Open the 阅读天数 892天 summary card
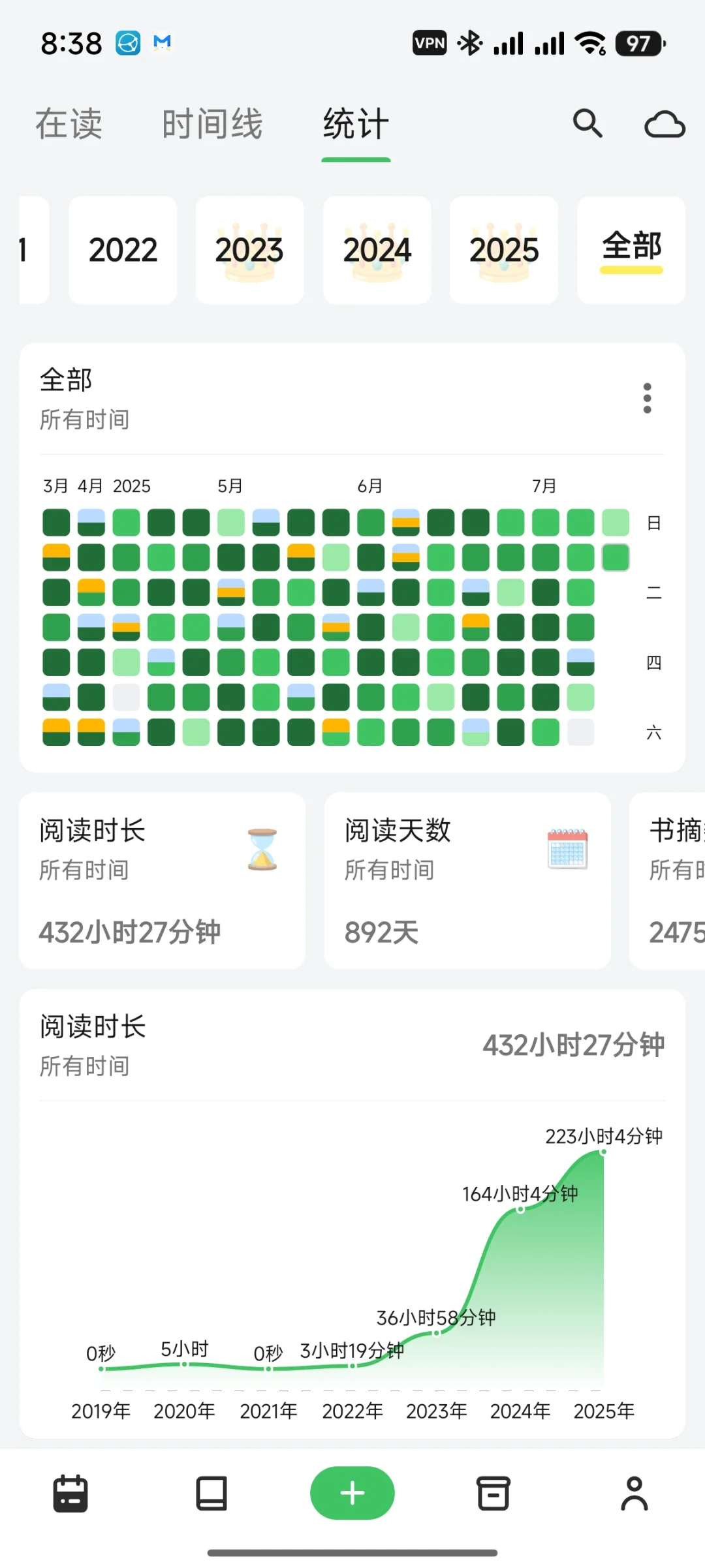The width and height of the screenshot is (705, 1568). pos(467,881)
